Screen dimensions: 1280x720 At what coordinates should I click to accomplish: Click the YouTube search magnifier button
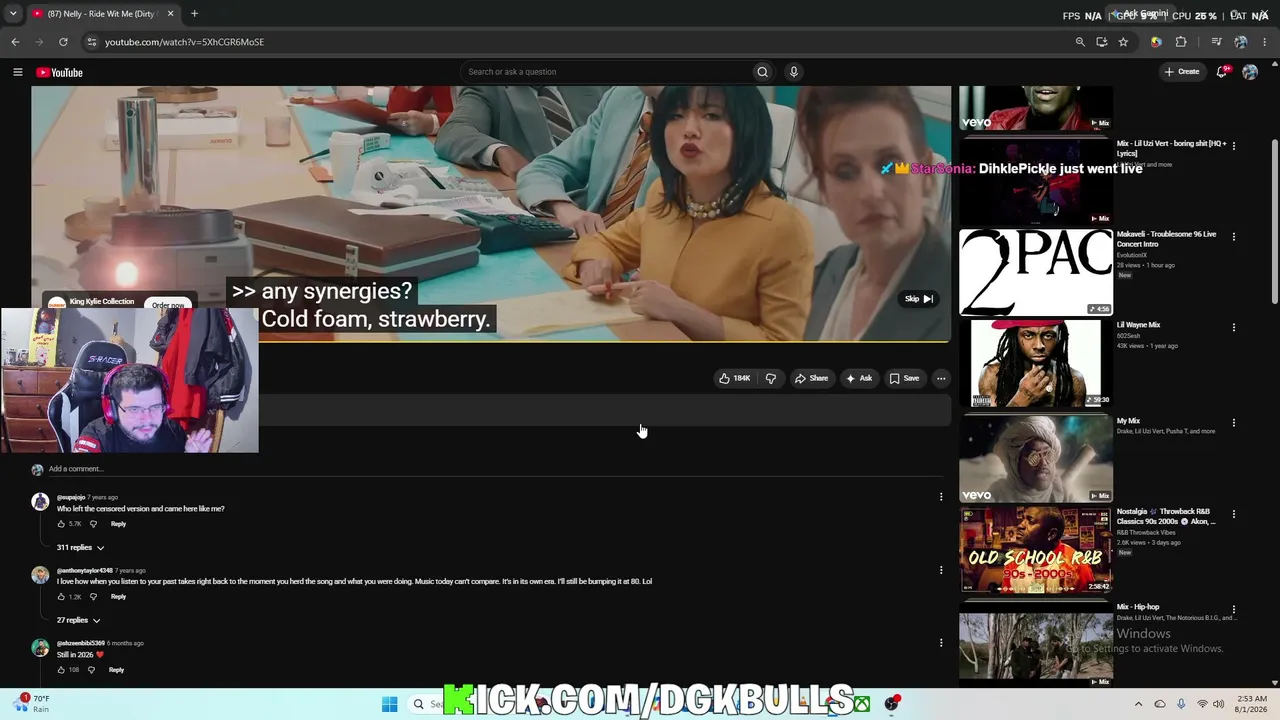click(x=762, y=72)
